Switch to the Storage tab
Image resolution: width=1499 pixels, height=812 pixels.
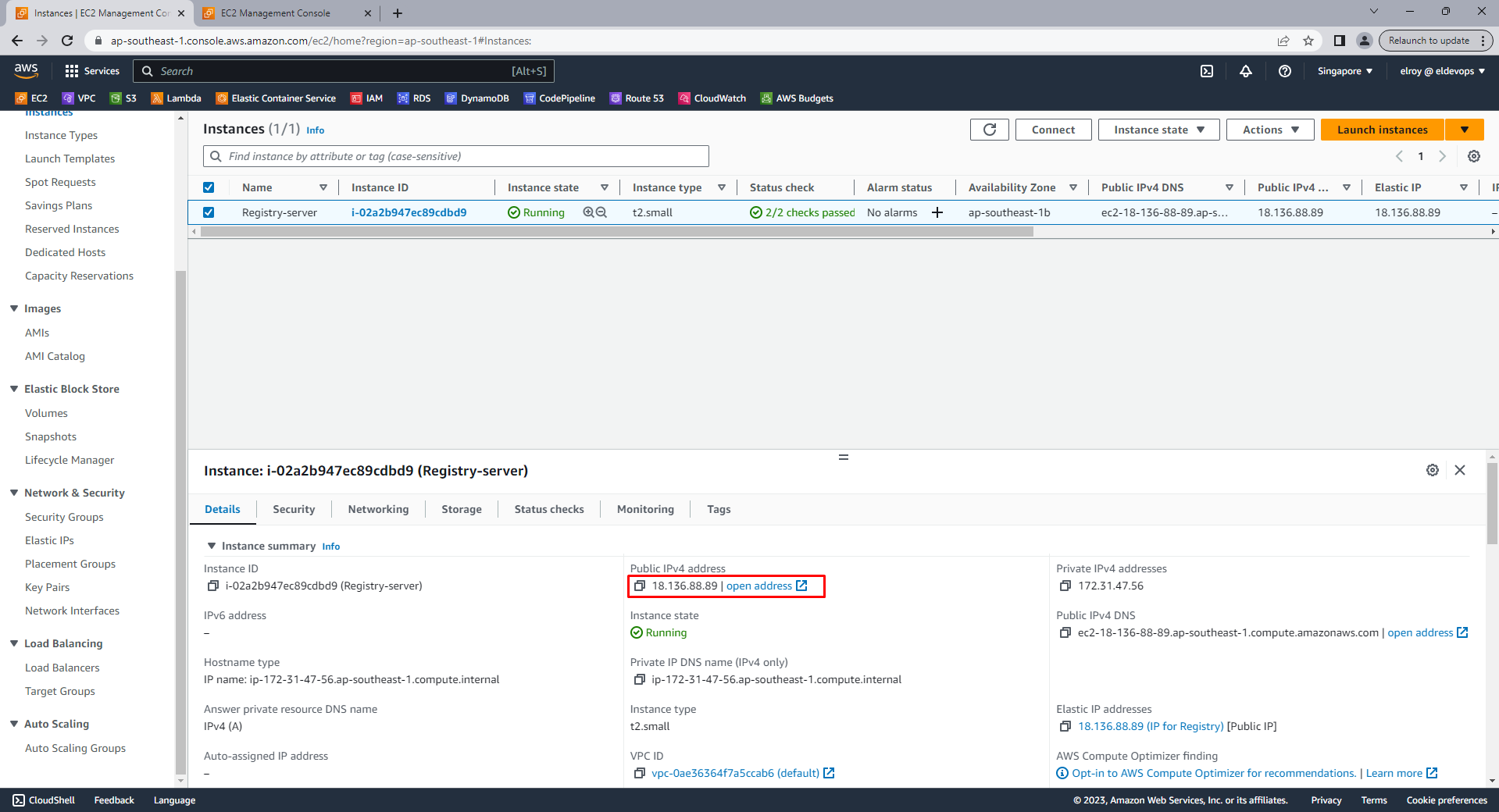pyautogui.click(x=462, y=509)
